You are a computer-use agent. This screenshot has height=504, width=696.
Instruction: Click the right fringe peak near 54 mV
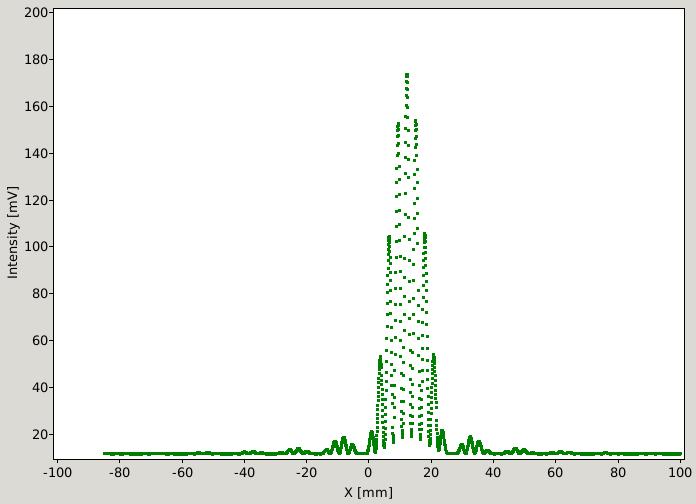coord(434,356)
